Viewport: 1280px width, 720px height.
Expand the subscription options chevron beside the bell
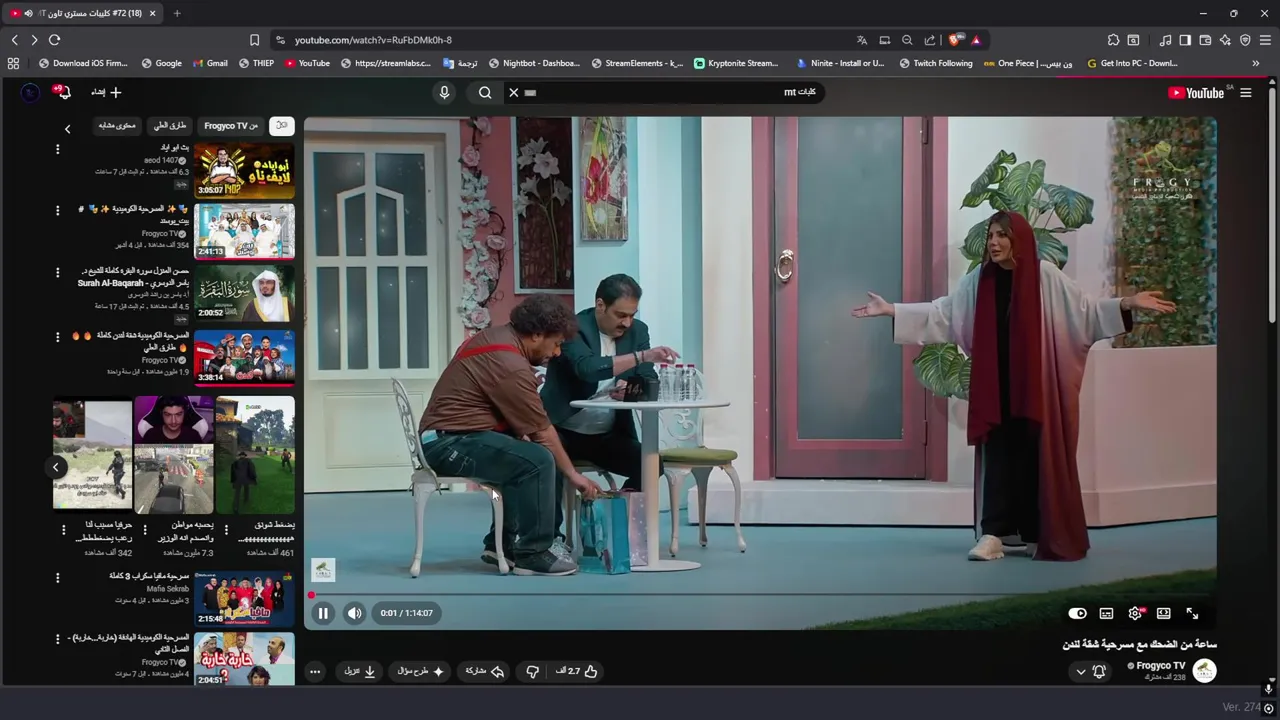coord(1080,672)
